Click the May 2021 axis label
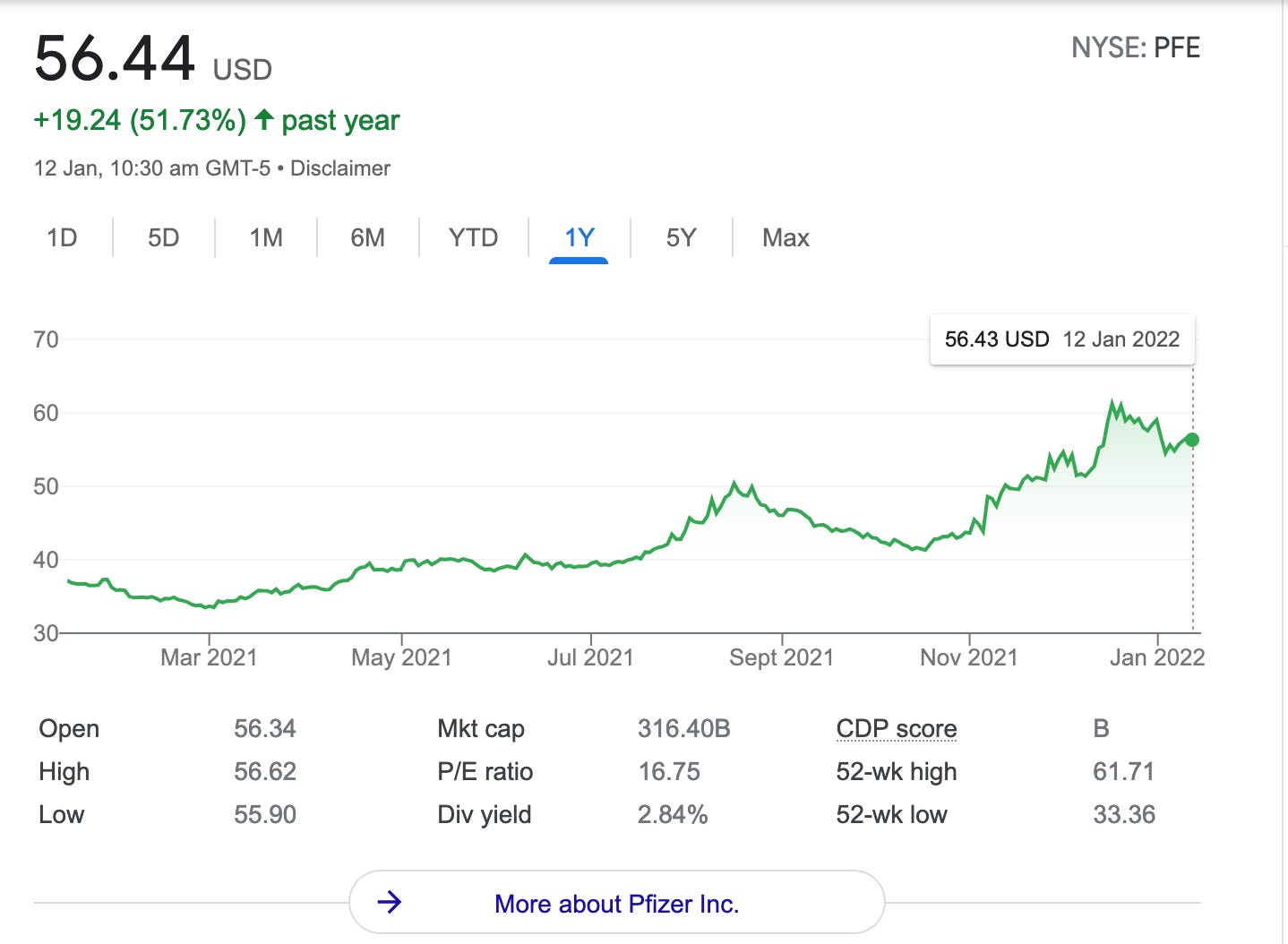1288x944 pixels. pyautogui.click(x=401, y=658)
